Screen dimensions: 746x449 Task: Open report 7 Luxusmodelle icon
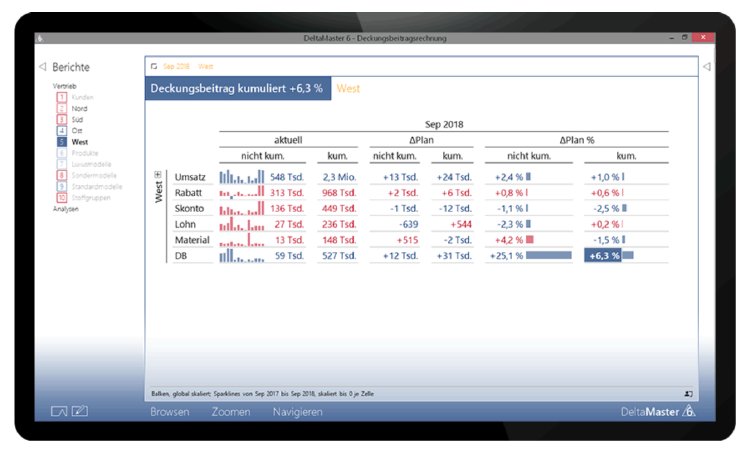62,164
